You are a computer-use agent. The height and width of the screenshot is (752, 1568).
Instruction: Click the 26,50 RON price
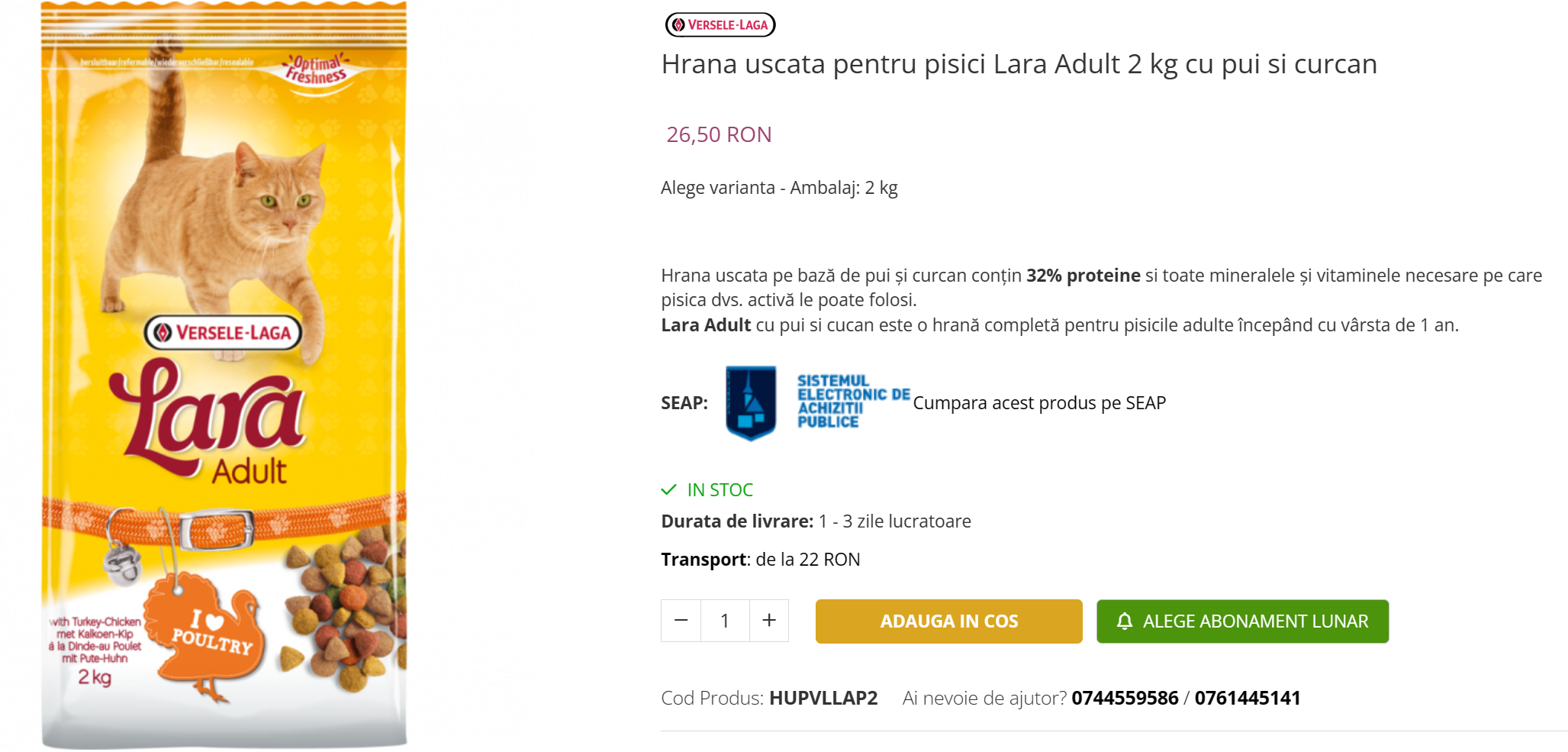click(719, 134)
